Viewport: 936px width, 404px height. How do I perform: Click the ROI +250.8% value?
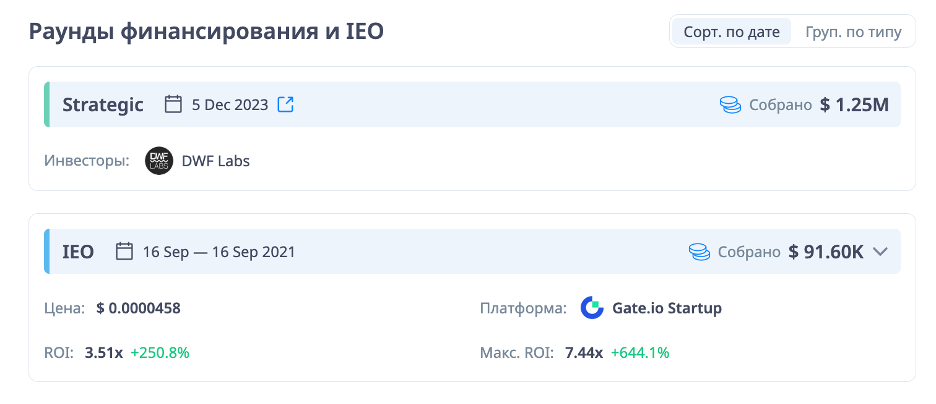(160, 352)
